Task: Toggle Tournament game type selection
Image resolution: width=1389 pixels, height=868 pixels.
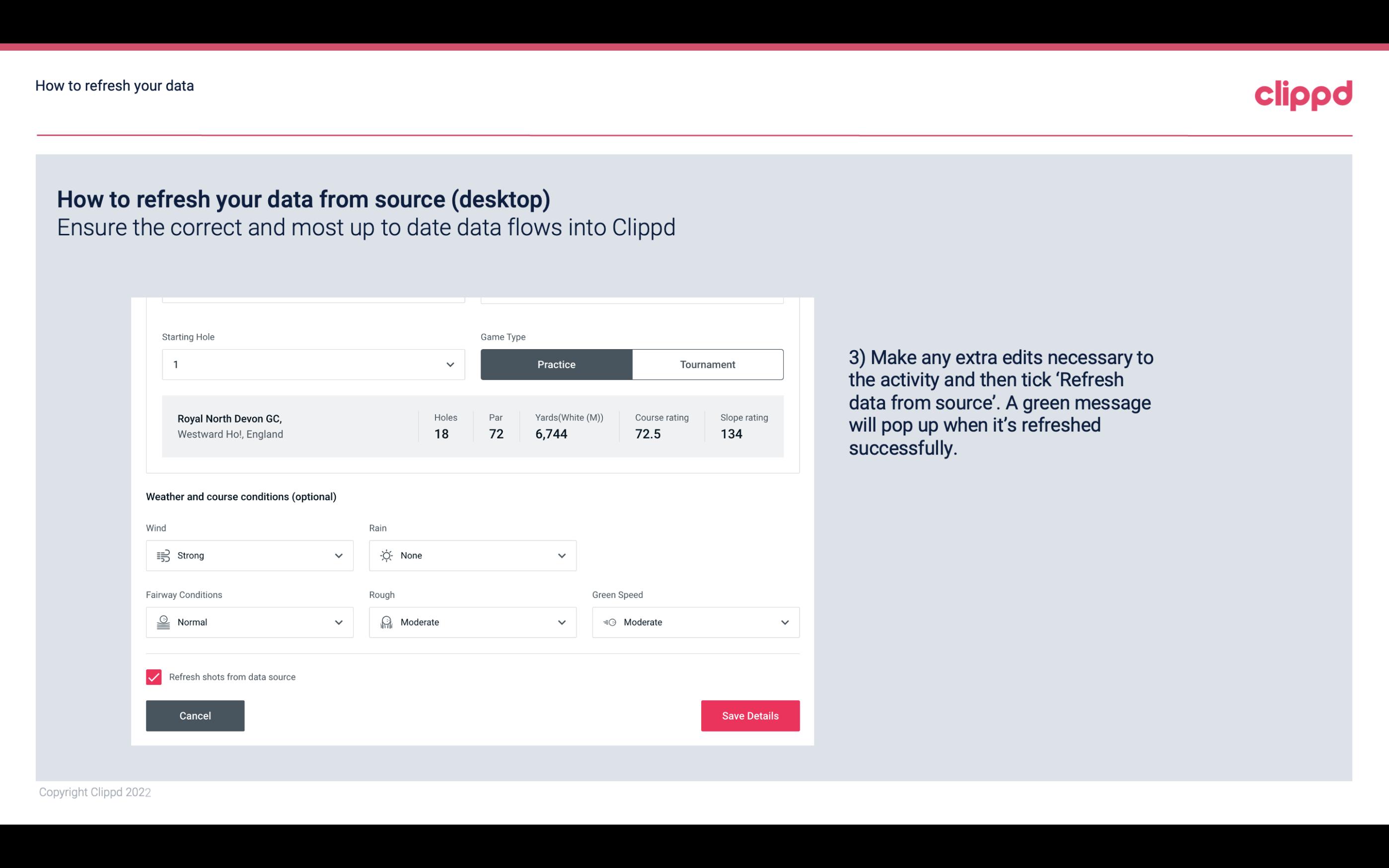Action: pos(707,364)
